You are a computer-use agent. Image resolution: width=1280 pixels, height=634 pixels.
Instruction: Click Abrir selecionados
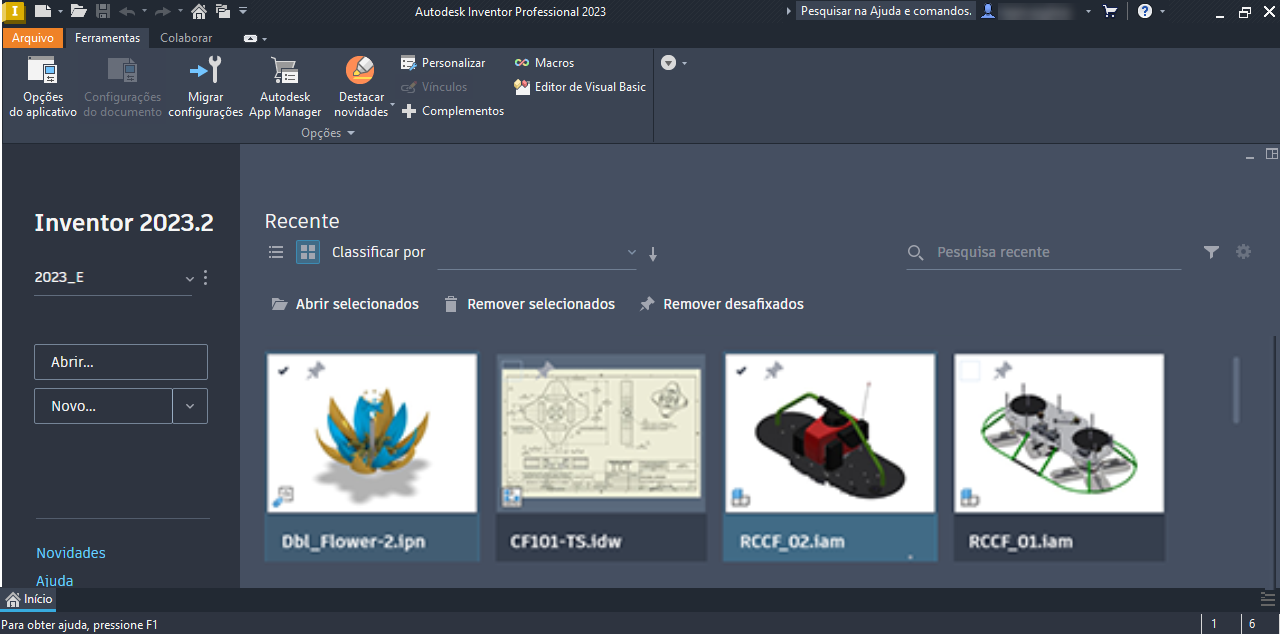[x=345, y=304]
